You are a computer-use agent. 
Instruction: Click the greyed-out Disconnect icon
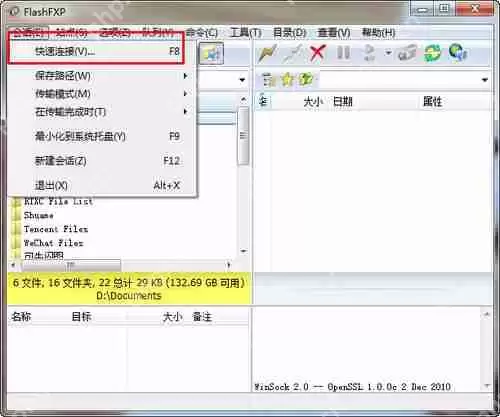pos(293,53)
